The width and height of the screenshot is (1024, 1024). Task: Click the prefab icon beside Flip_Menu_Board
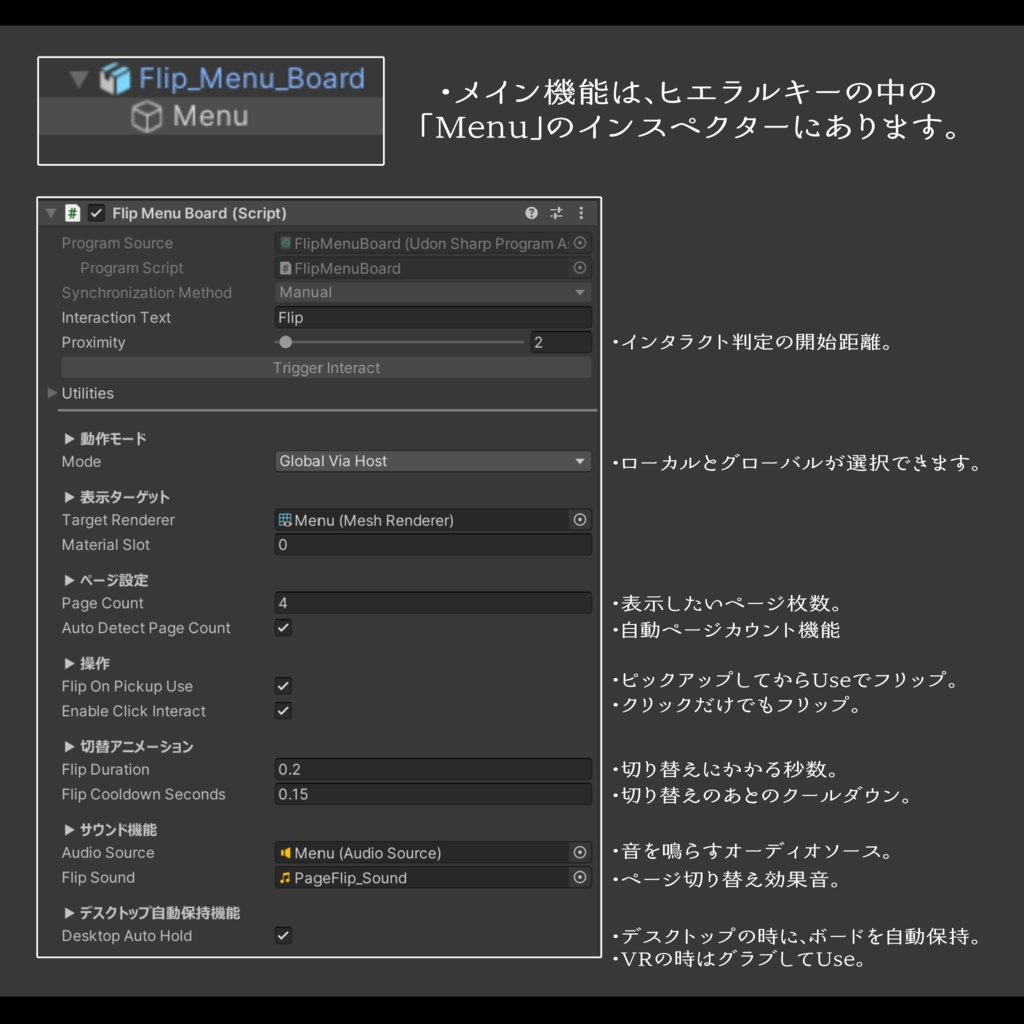point(113,78)
